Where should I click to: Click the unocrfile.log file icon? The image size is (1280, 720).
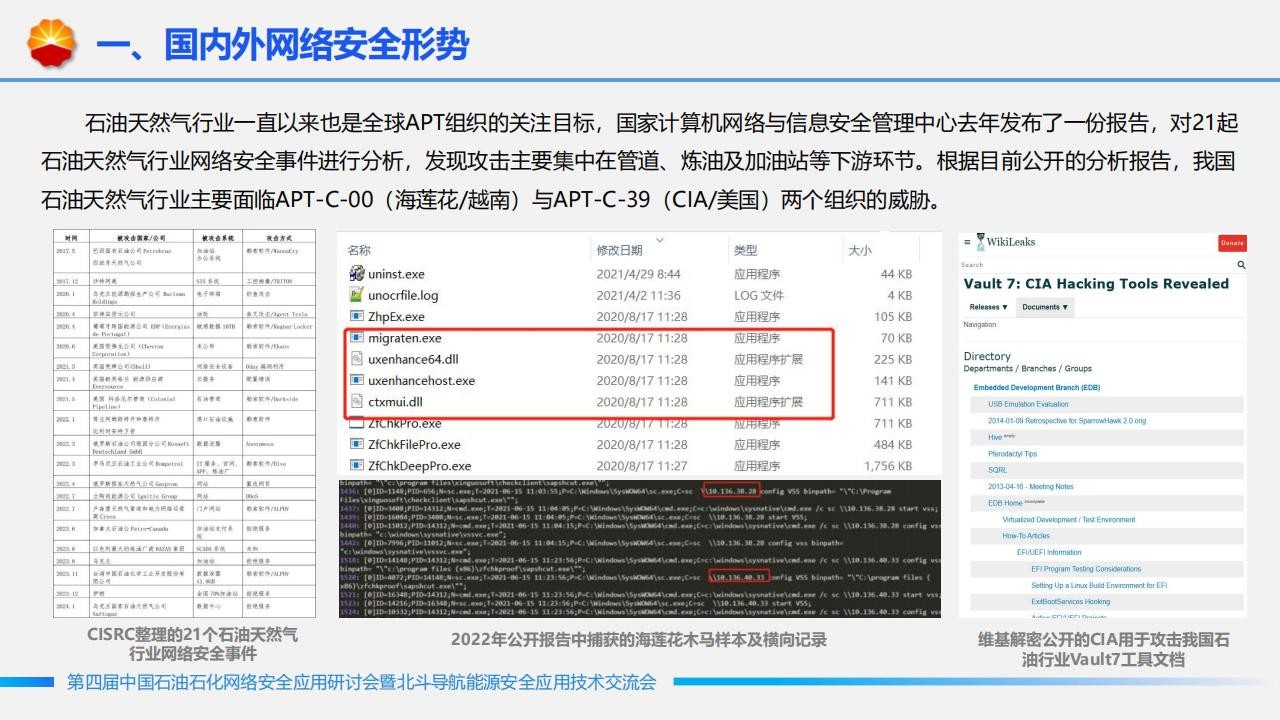[x=357, y=295]
